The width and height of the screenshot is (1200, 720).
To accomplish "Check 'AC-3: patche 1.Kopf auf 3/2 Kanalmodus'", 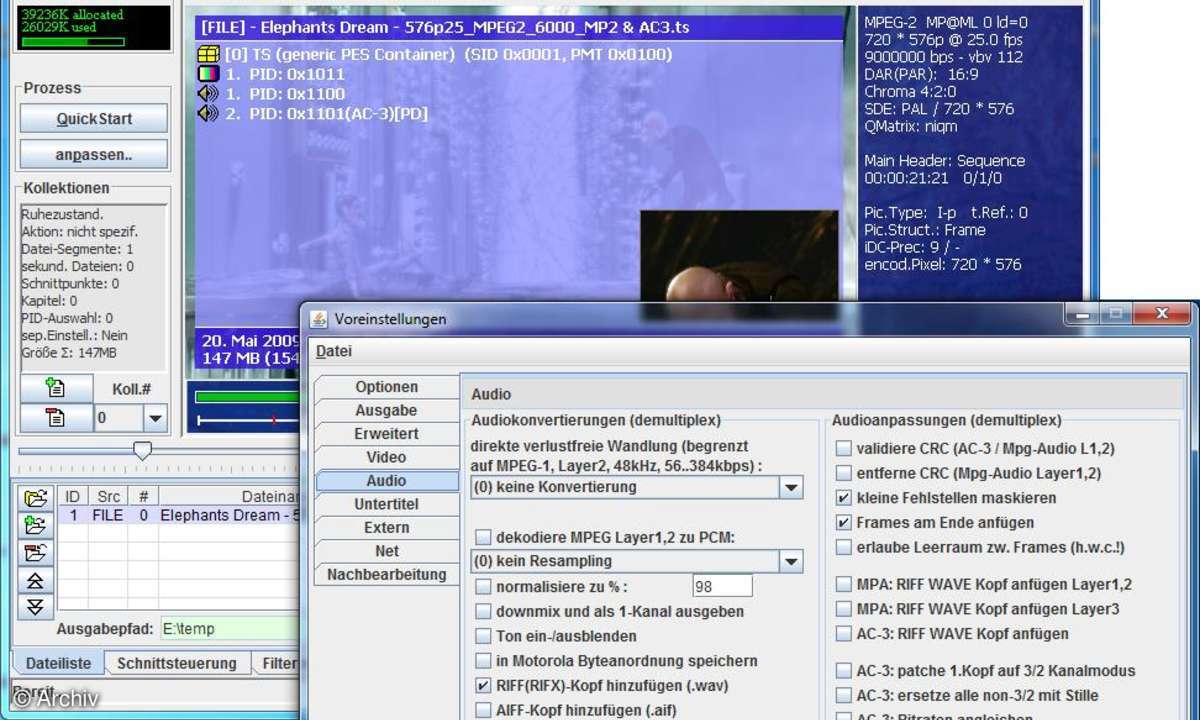I will point(845,671).
